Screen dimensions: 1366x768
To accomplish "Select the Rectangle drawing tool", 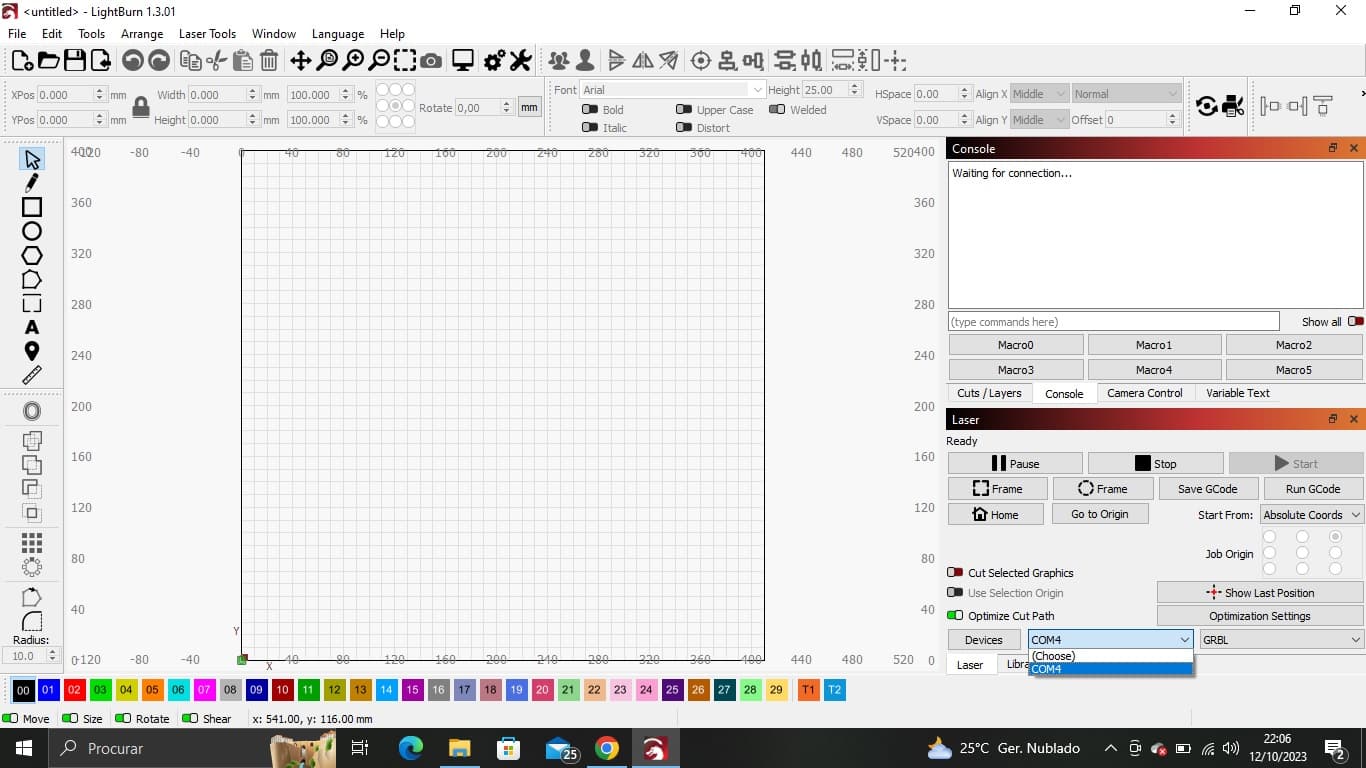I will coord(32,207).
